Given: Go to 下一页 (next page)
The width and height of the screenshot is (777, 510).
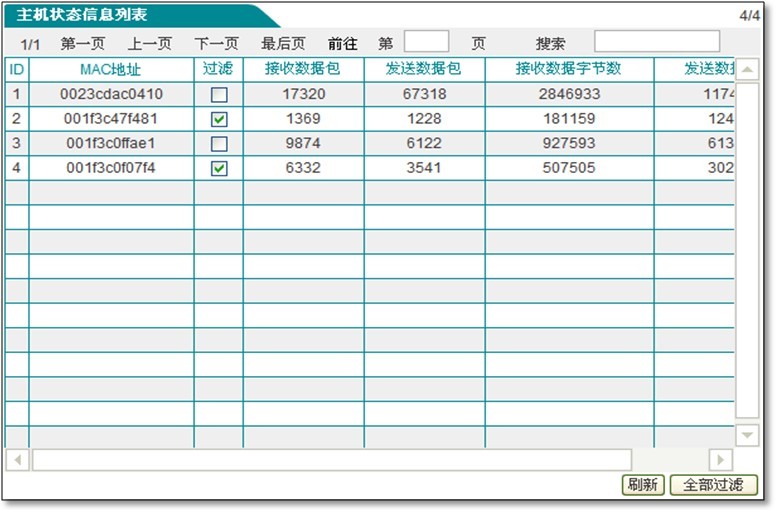Looking at the screenshot, I should tap(216, 44).
